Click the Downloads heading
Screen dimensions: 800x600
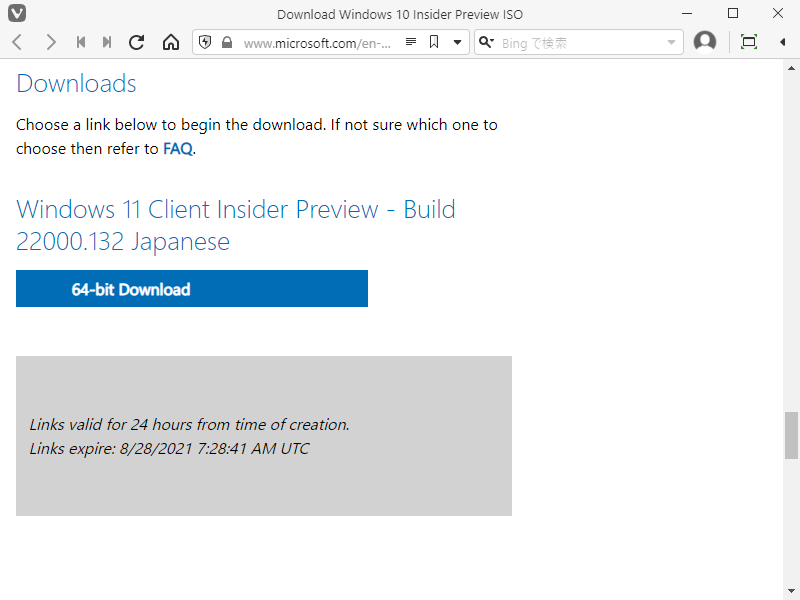(x=77, y=83)
